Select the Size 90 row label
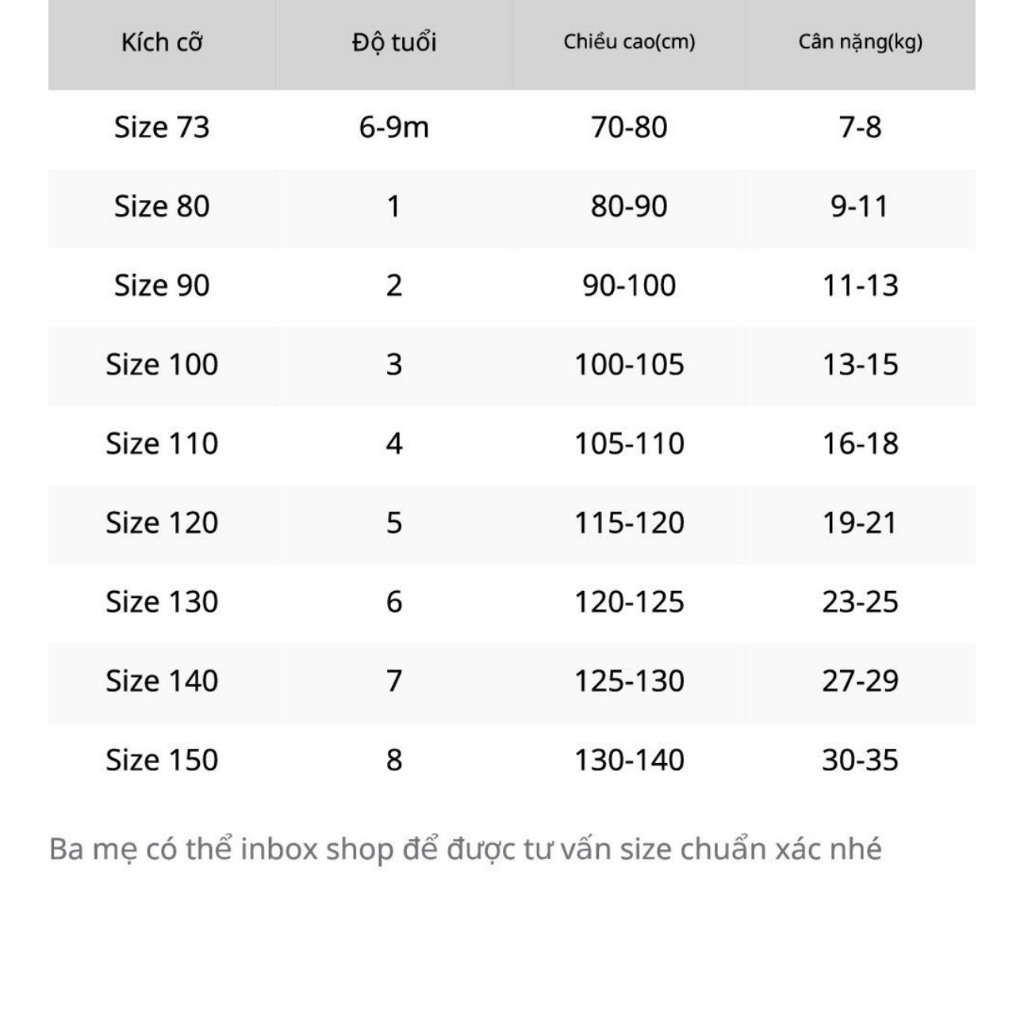 coord(162,285)
